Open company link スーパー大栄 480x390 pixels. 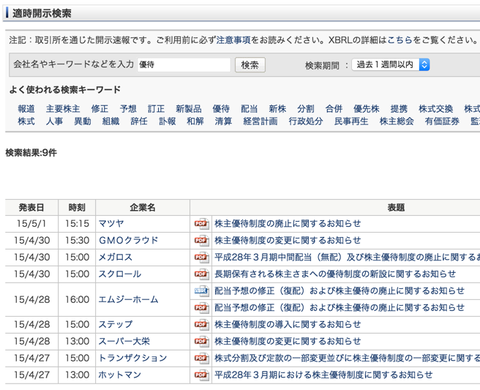124,341
